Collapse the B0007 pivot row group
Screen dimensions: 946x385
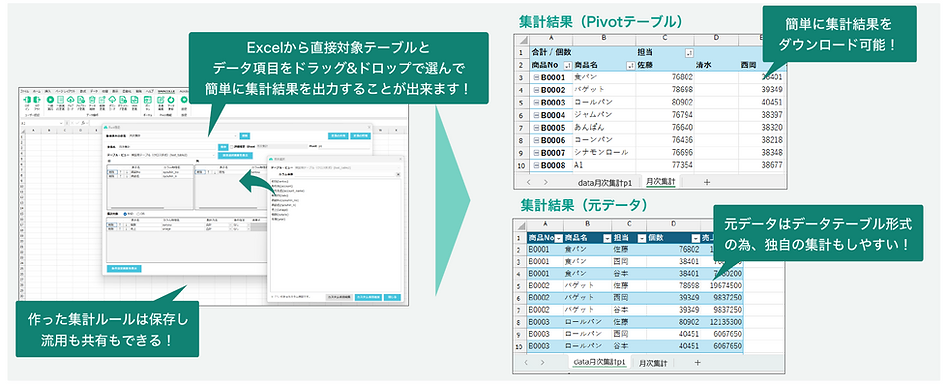point(536,152)
